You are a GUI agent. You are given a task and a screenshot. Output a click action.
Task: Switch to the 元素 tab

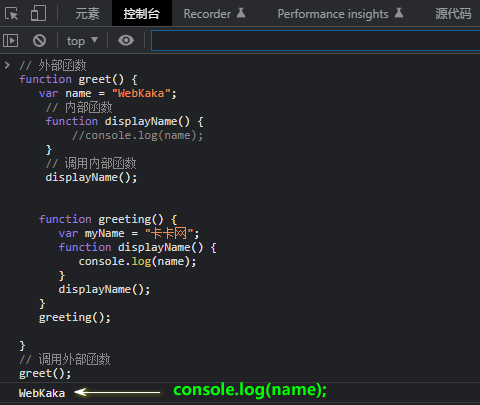point(87,14)
